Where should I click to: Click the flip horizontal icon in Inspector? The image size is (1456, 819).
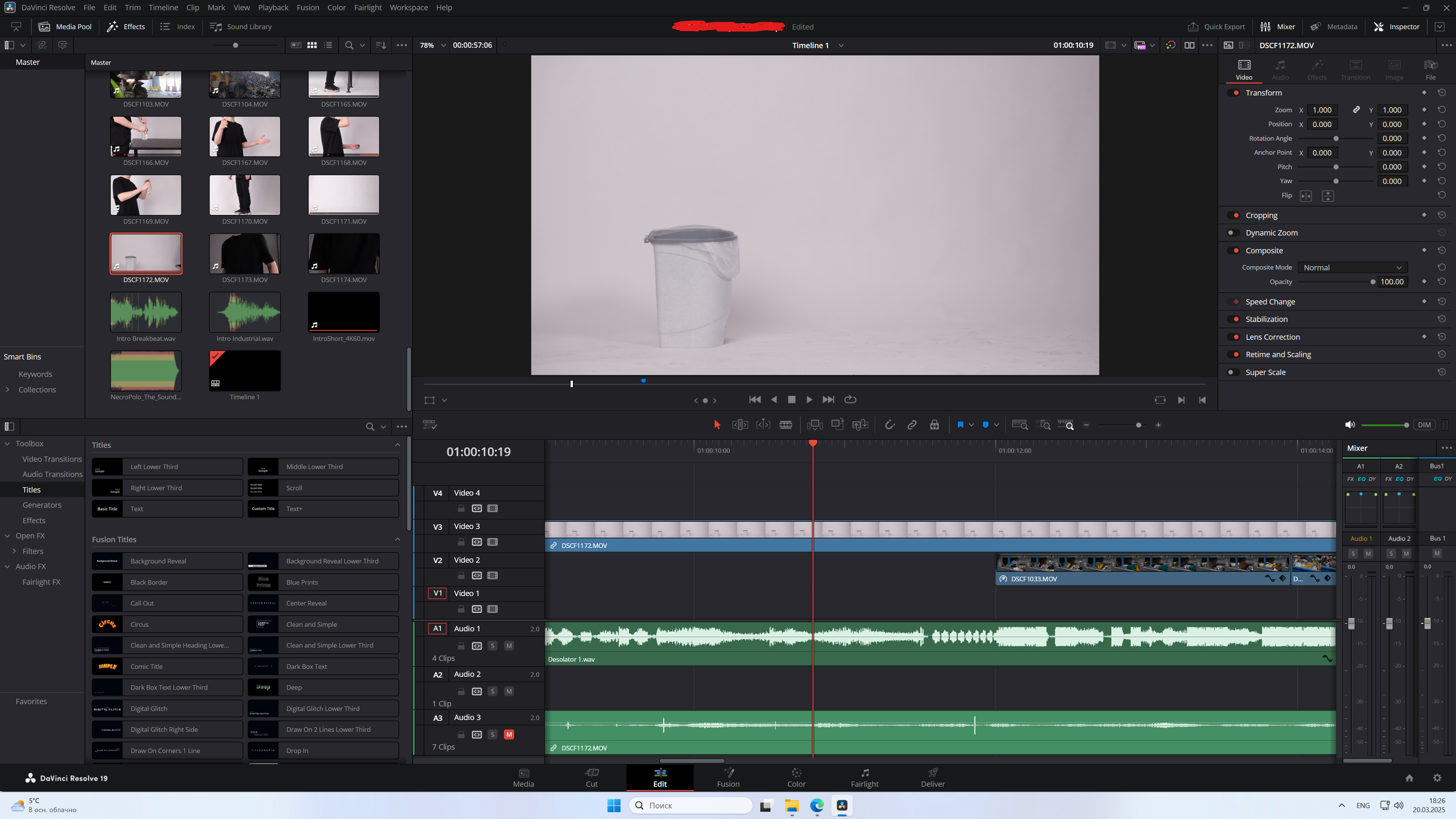pyautogui.click(x=1305, y=196)
